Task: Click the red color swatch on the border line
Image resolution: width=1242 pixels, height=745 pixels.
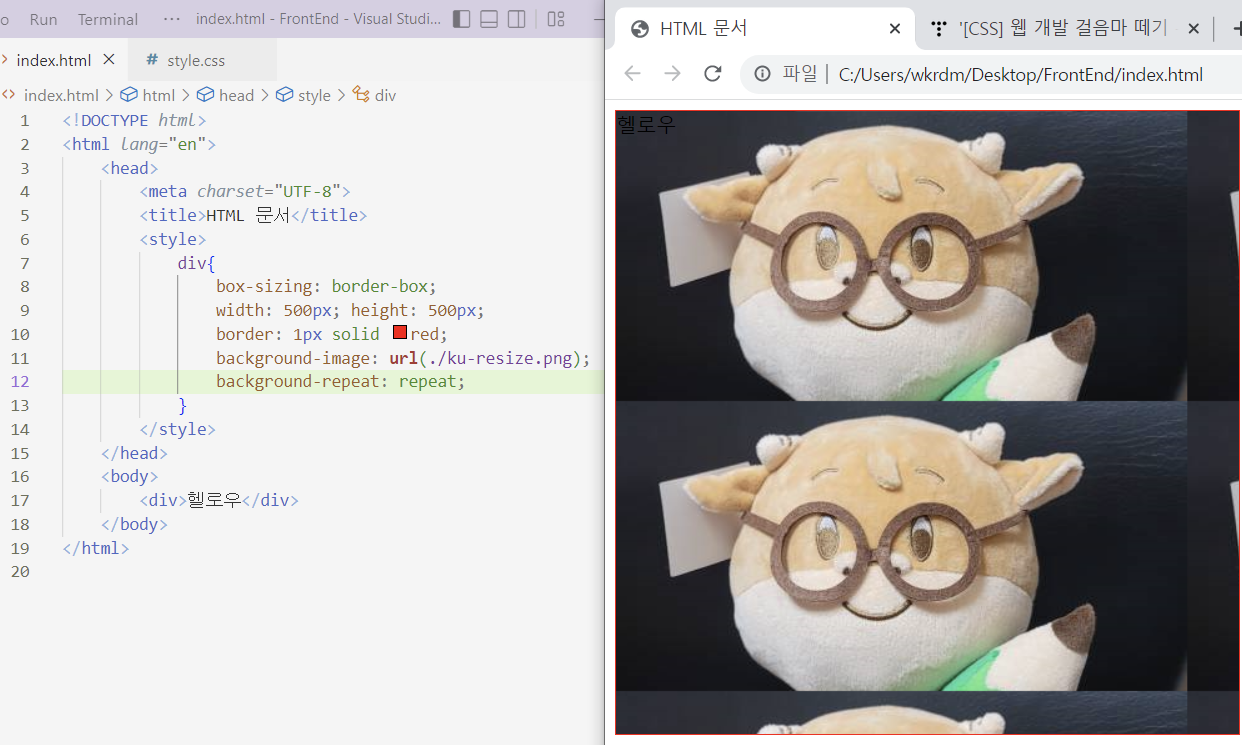Action: (x=400, y=333)
